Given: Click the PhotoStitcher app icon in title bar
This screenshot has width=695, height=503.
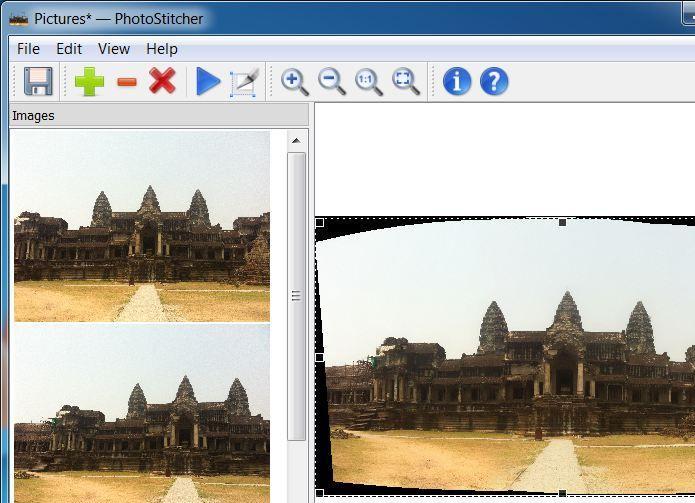Looking at the screenshot, I should coord(19,19).
